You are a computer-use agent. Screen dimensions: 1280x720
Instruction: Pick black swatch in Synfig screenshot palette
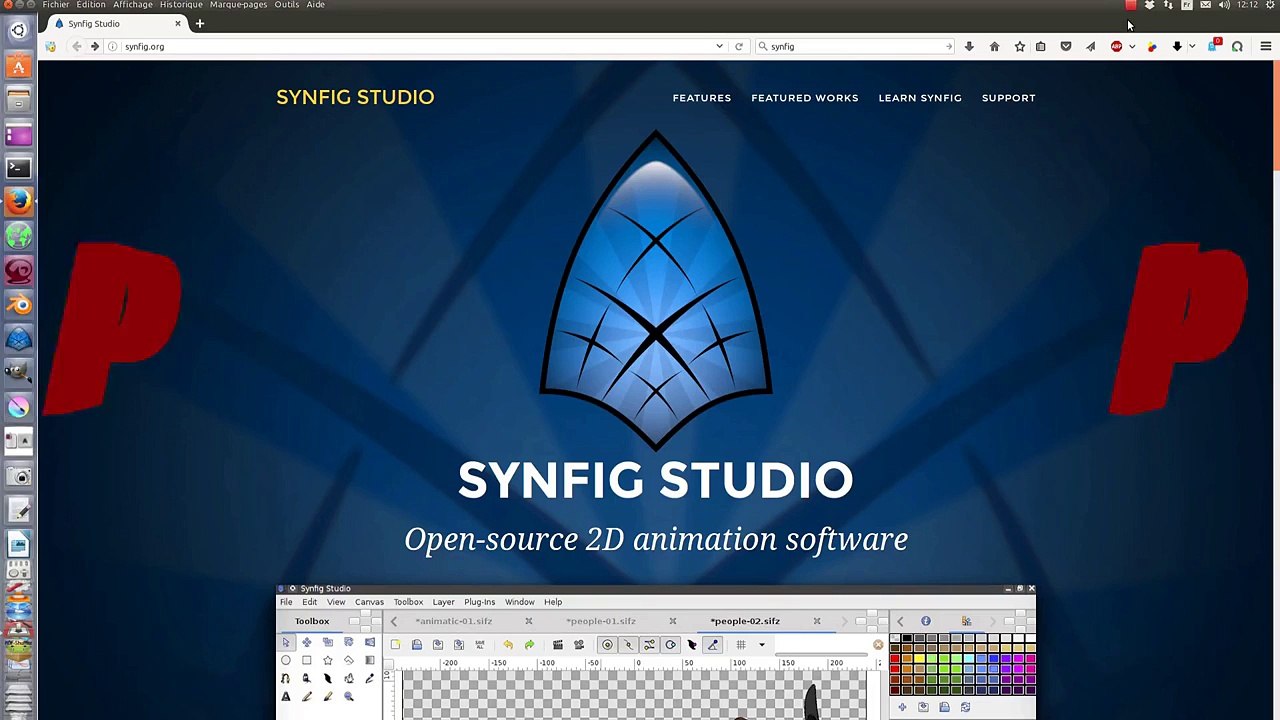tap(907, 639)
